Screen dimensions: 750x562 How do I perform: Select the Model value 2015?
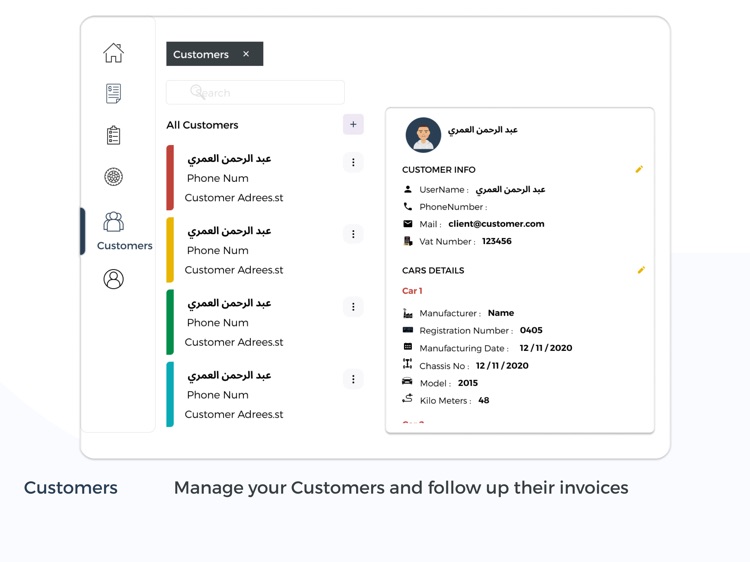pyautogui.click(x=467, y=383)
